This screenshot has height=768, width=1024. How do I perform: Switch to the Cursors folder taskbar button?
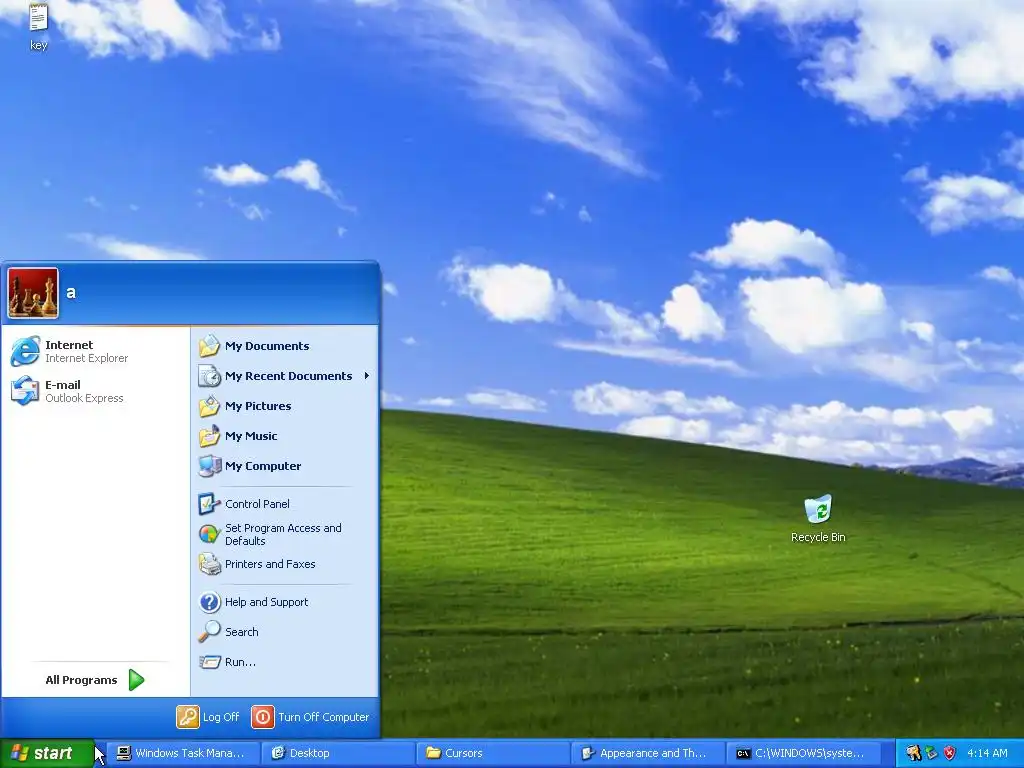point(492,753)
